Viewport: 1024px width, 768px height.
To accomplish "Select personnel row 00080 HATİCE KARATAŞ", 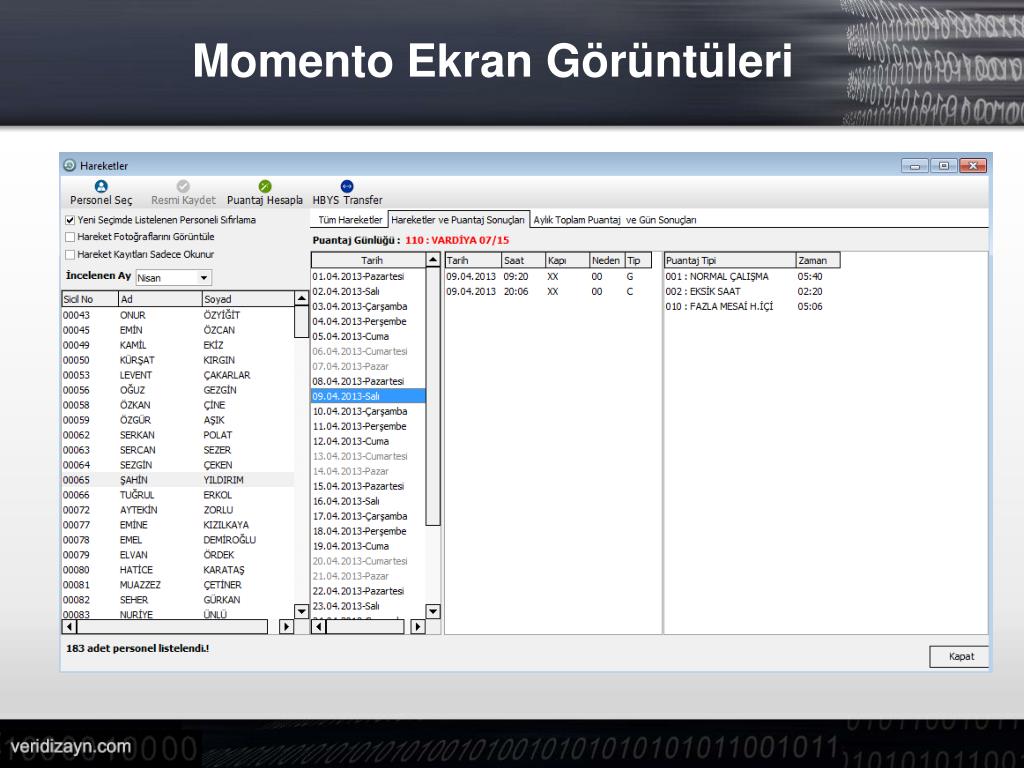I will [178, 570].
